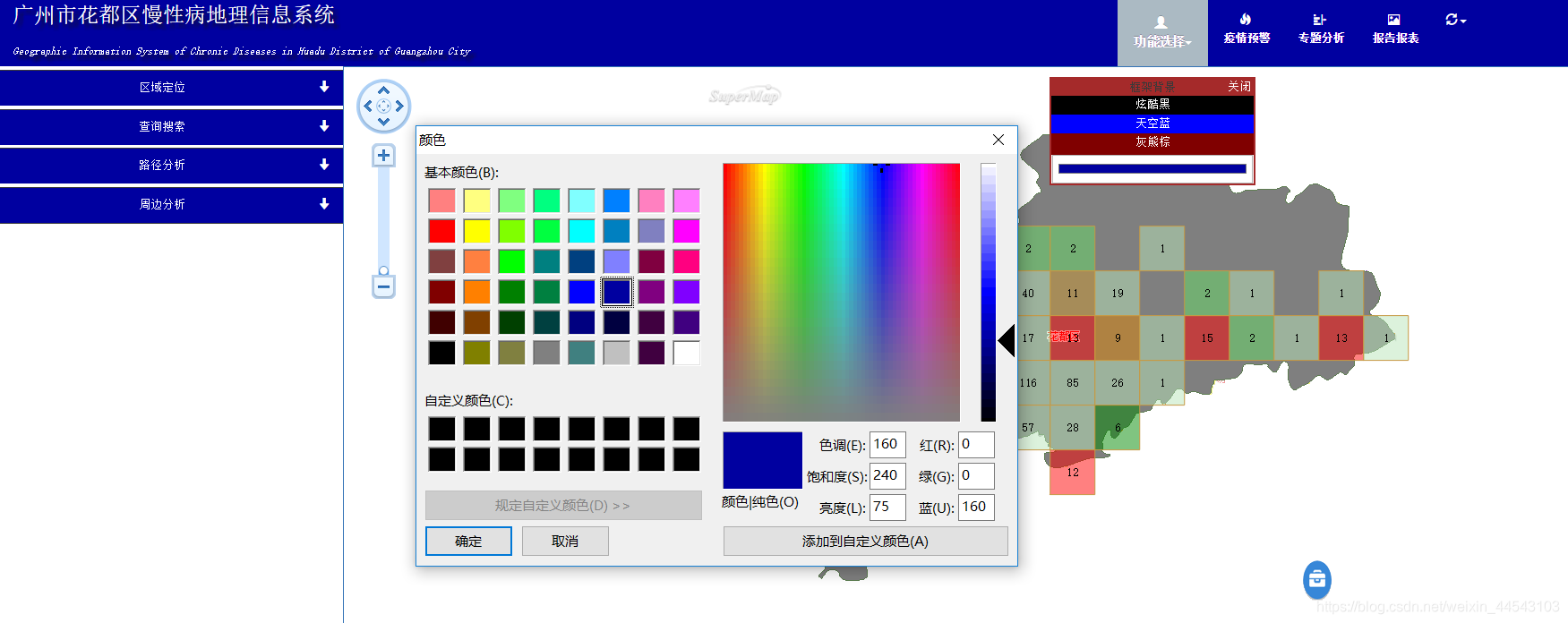This screenshot has width=1568, height=623.
Task: Click in the hue/saturation spectrum area
Action: tap(841, 292)
